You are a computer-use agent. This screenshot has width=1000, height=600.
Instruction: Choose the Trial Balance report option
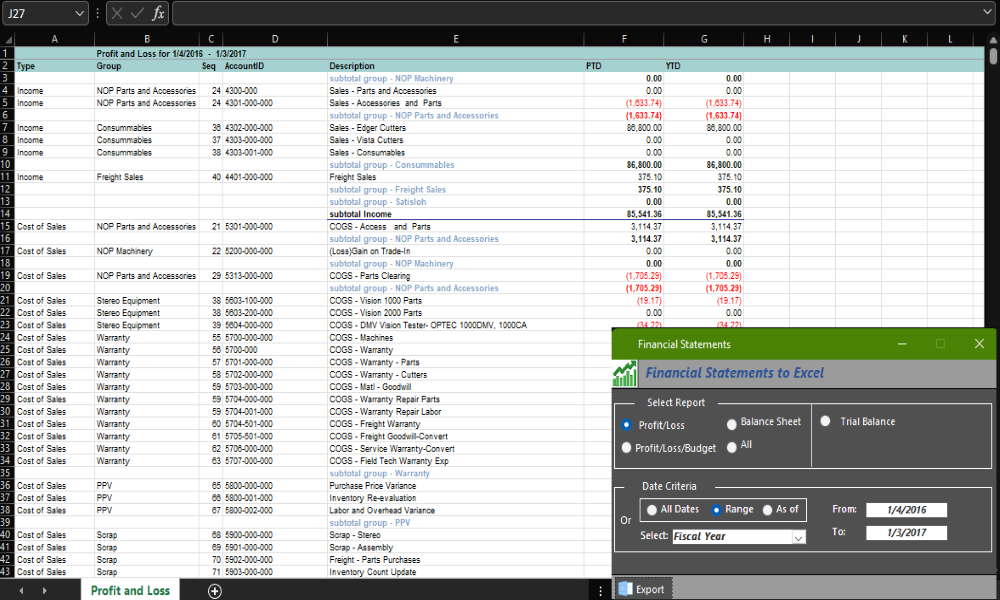[x=826, y=422]
